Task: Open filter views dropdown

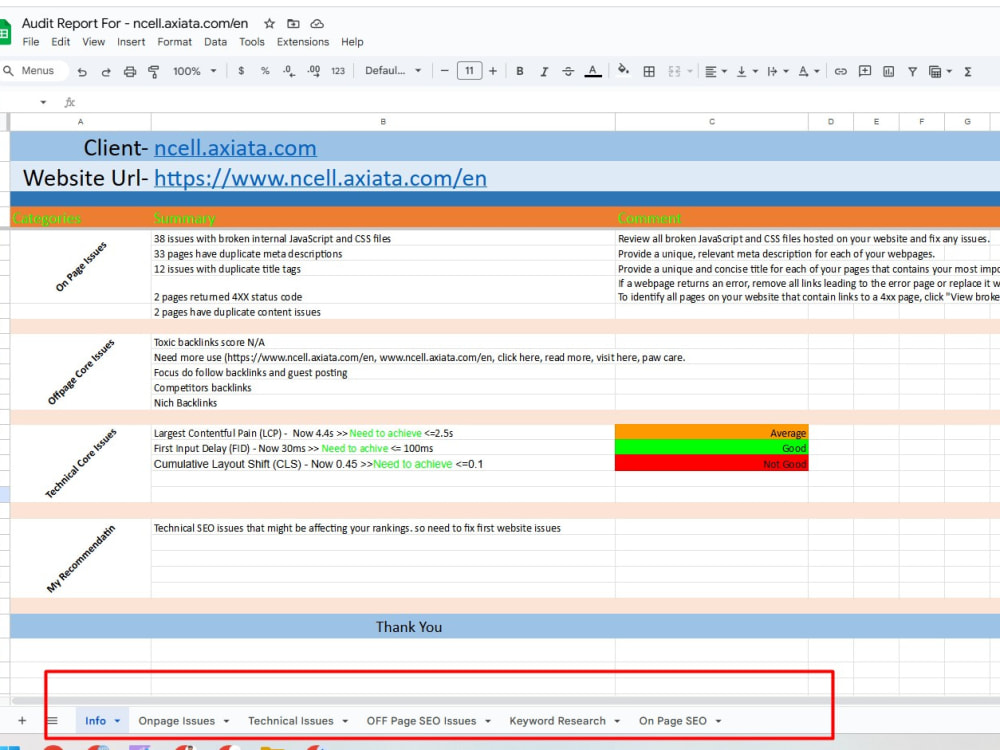Action: pos(940,71)
